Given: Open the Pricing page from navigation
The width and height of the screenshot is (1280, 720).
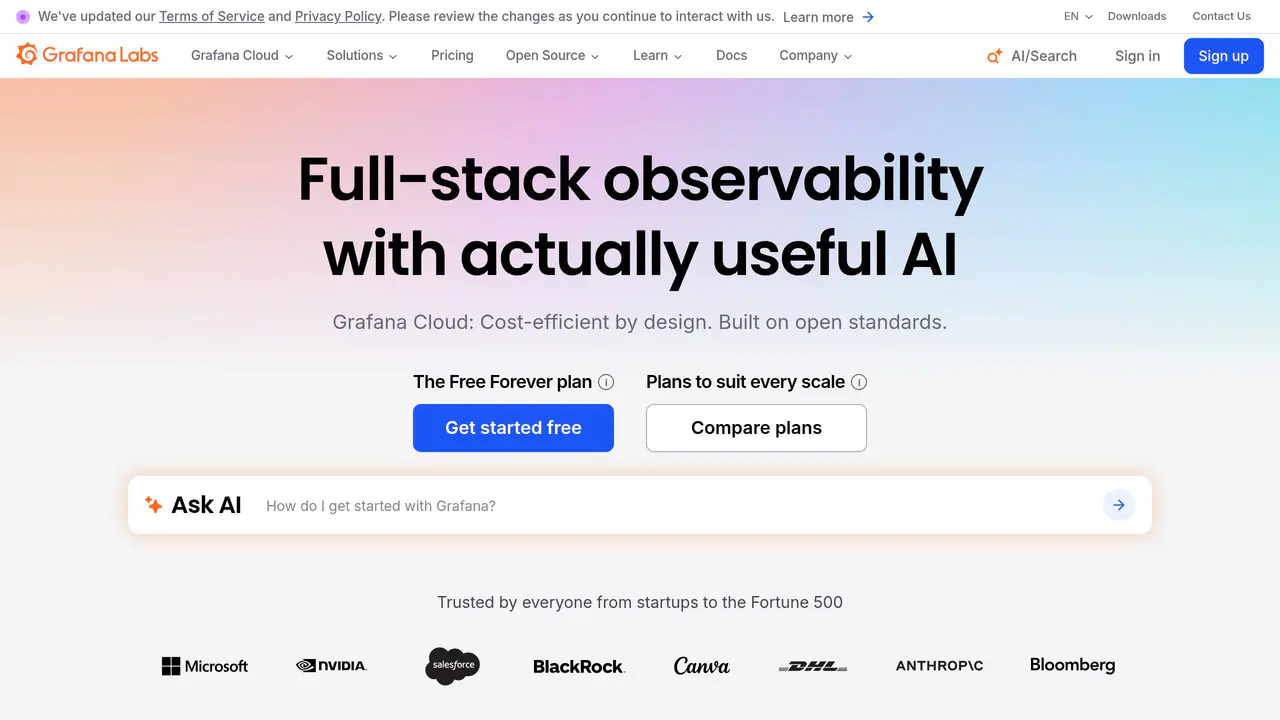Looking at the screenshot, I should (x=452, y=55).
